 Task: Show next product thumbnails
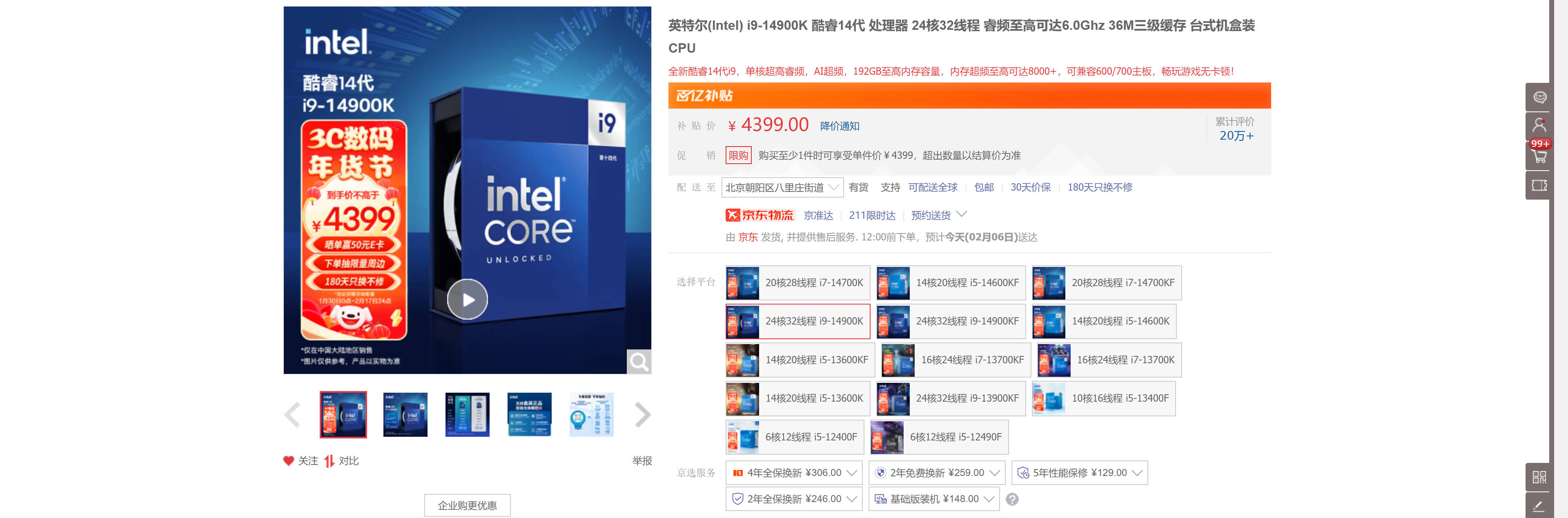(x=643, y=415)
